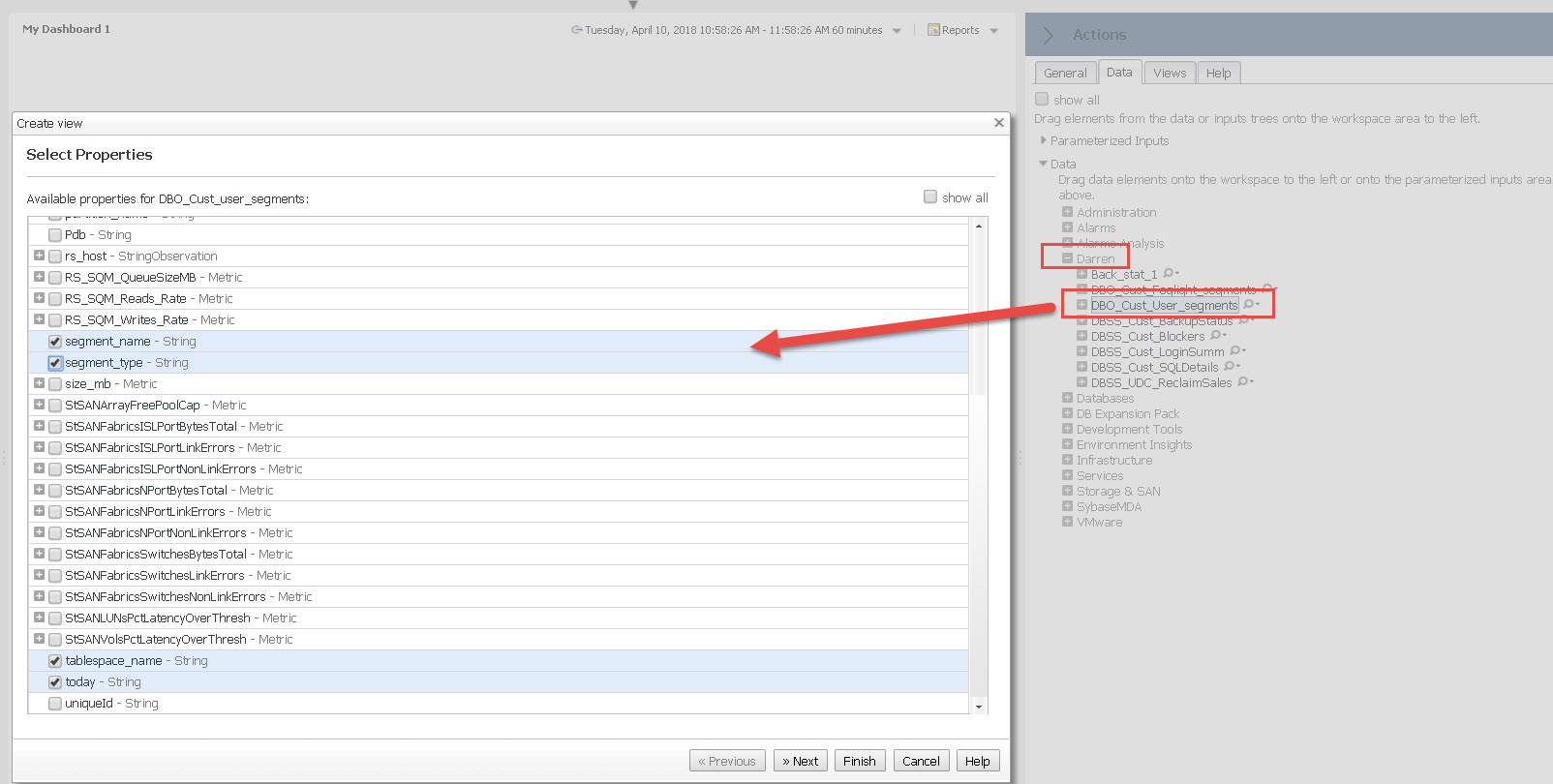The width and height of the screenshot is (1553, 784).
Task: Uncheck the segment_name property checkbox
Action: 55,342
